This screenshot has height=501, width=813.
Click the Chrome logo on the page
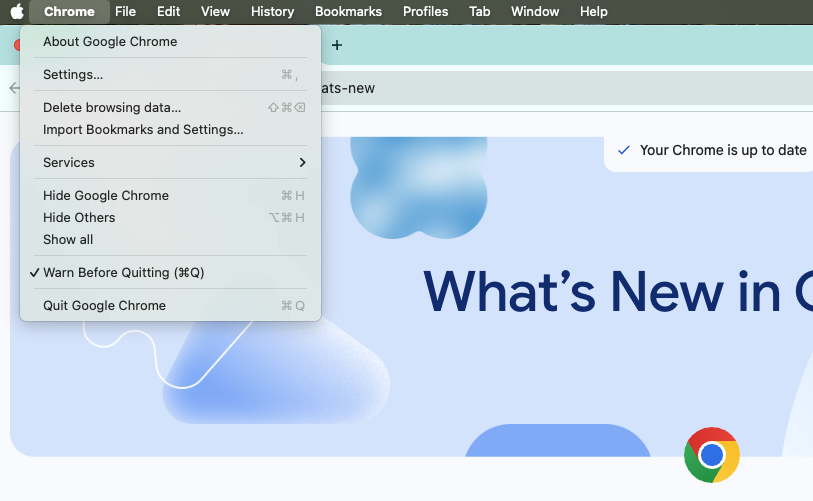click(711, 455)
